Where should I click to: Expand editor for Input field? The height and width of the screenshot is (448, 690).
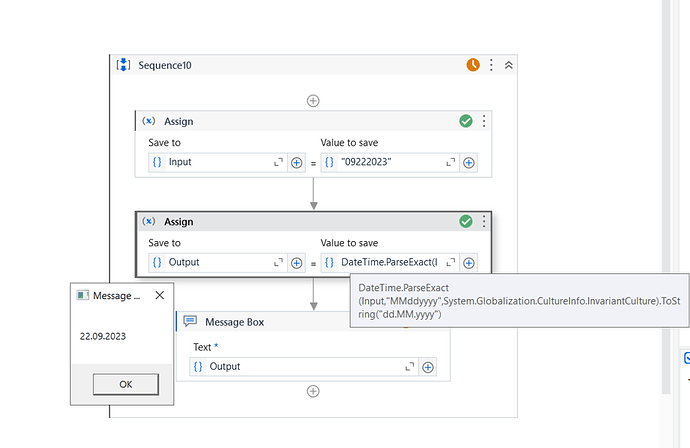tap(278, 162)
